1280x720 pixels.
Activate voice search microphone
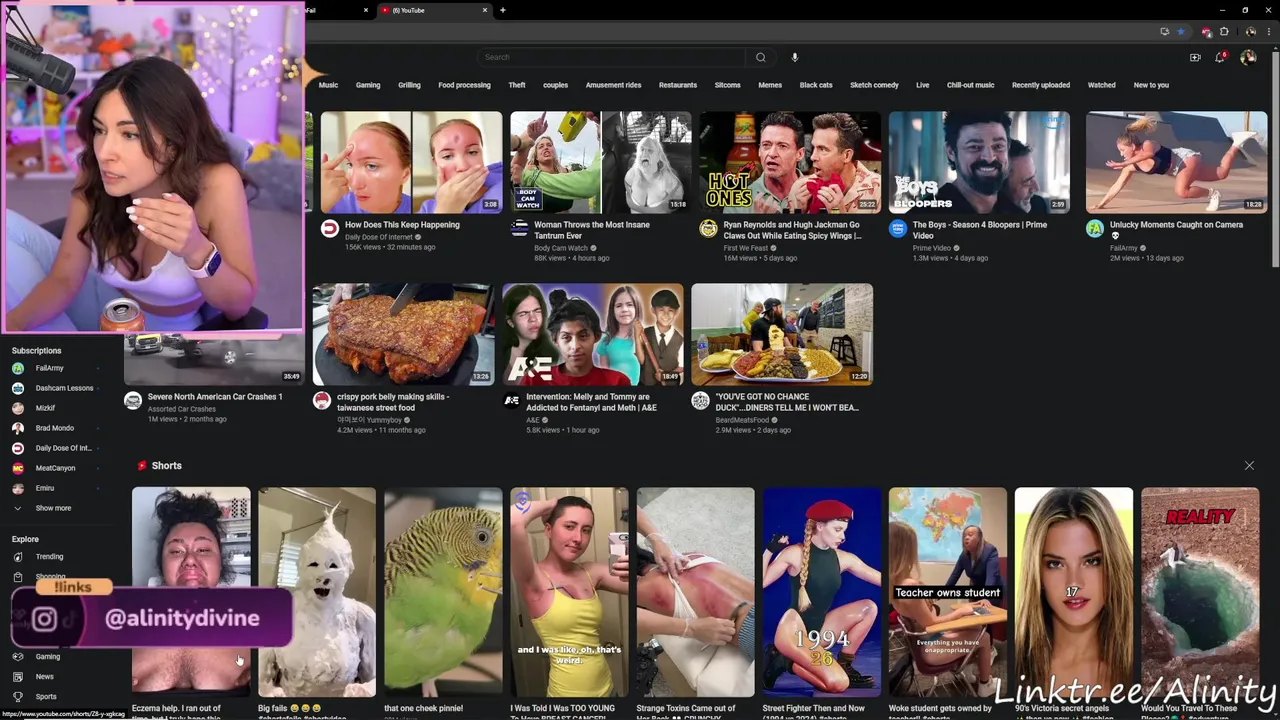[795, 57]
